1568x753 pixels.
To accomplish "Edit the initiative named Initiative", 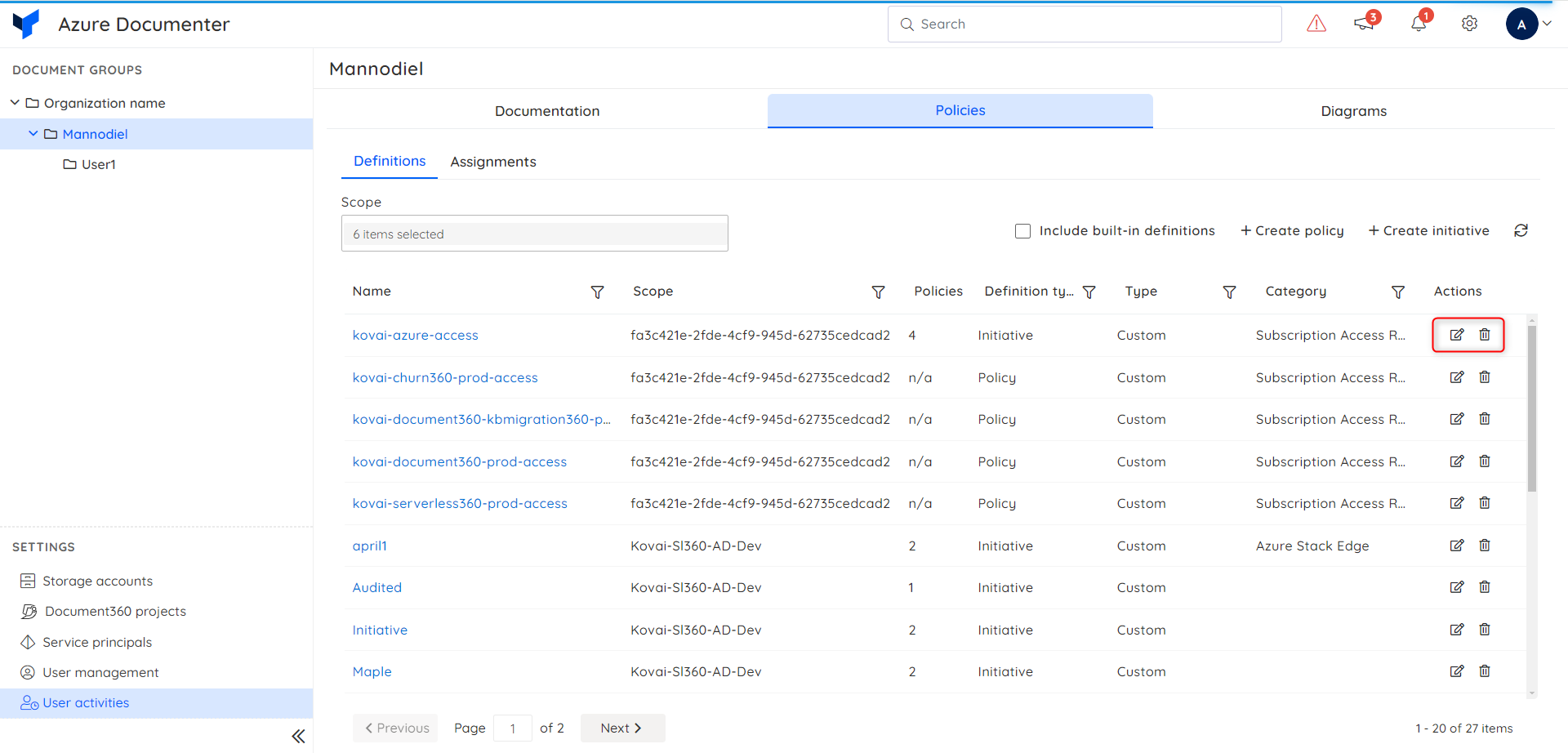I will [1457, 630].
